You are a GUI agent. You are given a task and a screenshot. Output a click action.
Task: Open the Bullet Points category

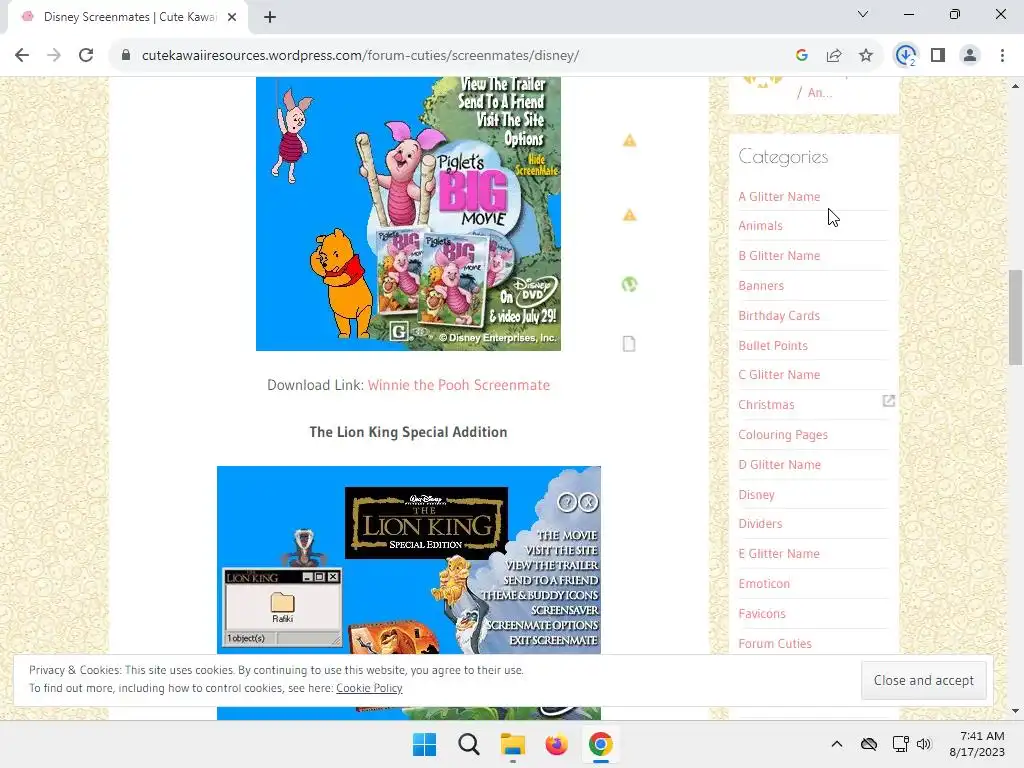[x=773, y=345]
